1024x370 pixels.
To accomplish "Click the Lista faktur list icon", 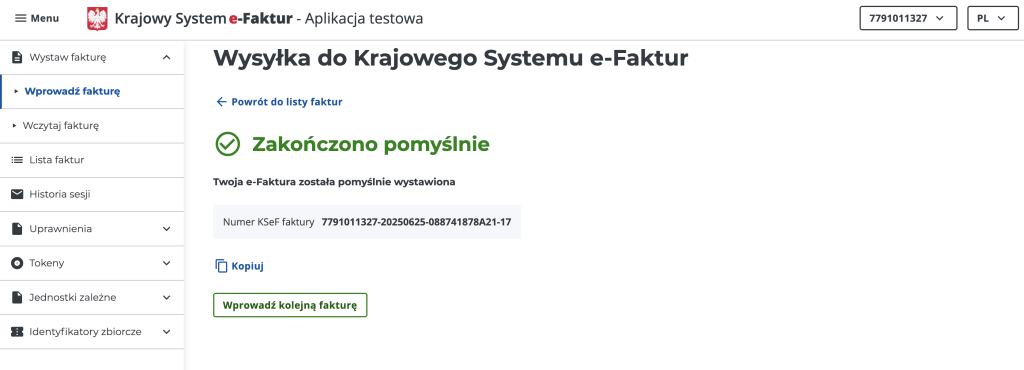I will [17, 160].
